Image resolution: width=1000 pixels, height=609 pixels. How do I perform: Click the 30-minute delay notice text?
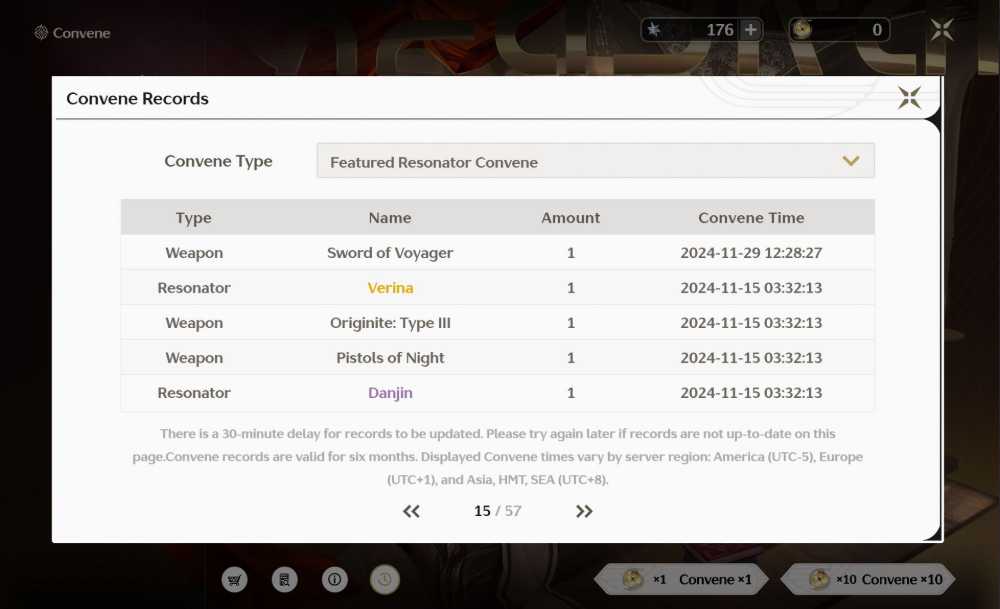(x=497, y=457)
